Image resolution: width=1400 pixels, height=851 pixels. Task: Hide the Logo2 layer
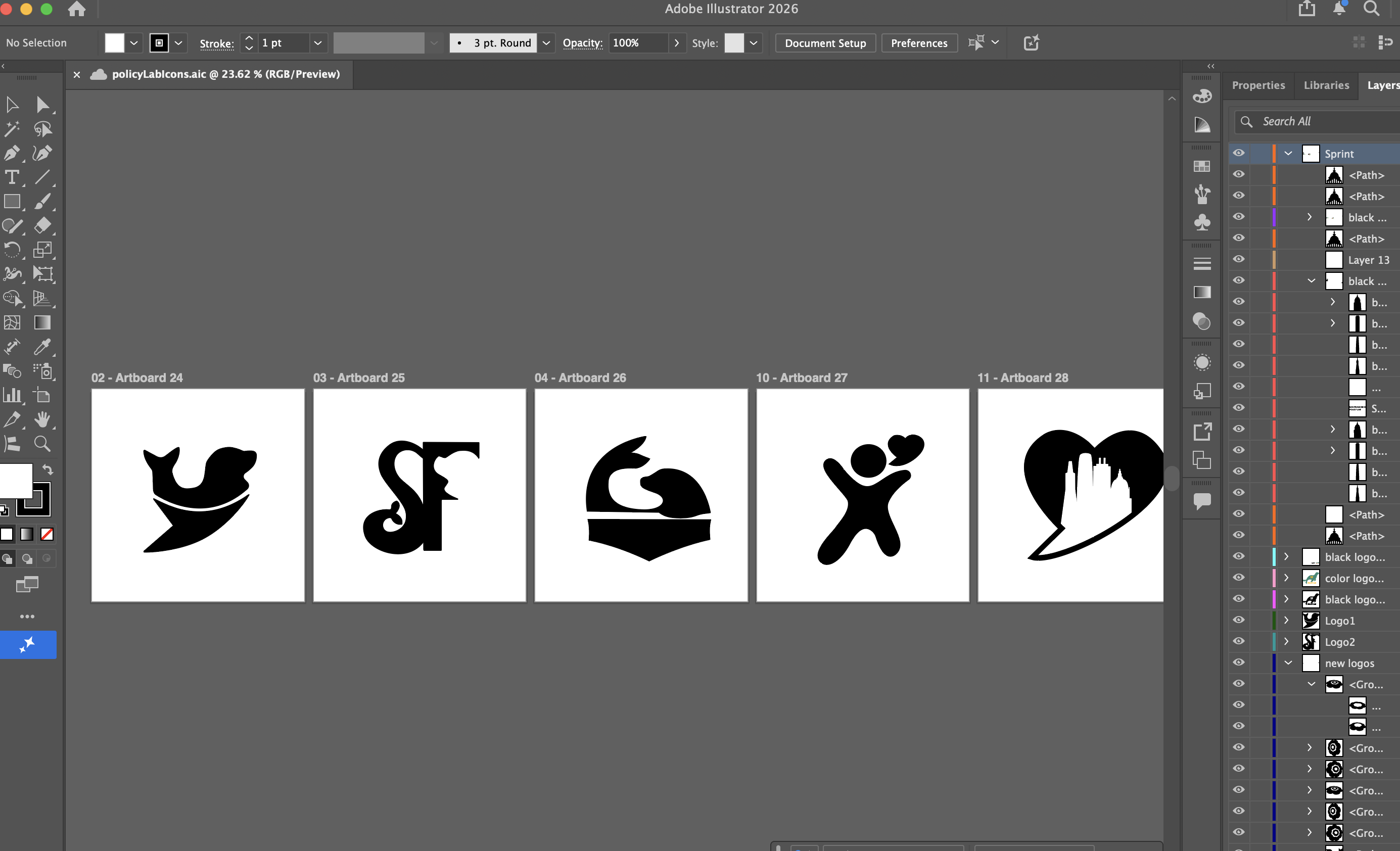pos(1239,641)
